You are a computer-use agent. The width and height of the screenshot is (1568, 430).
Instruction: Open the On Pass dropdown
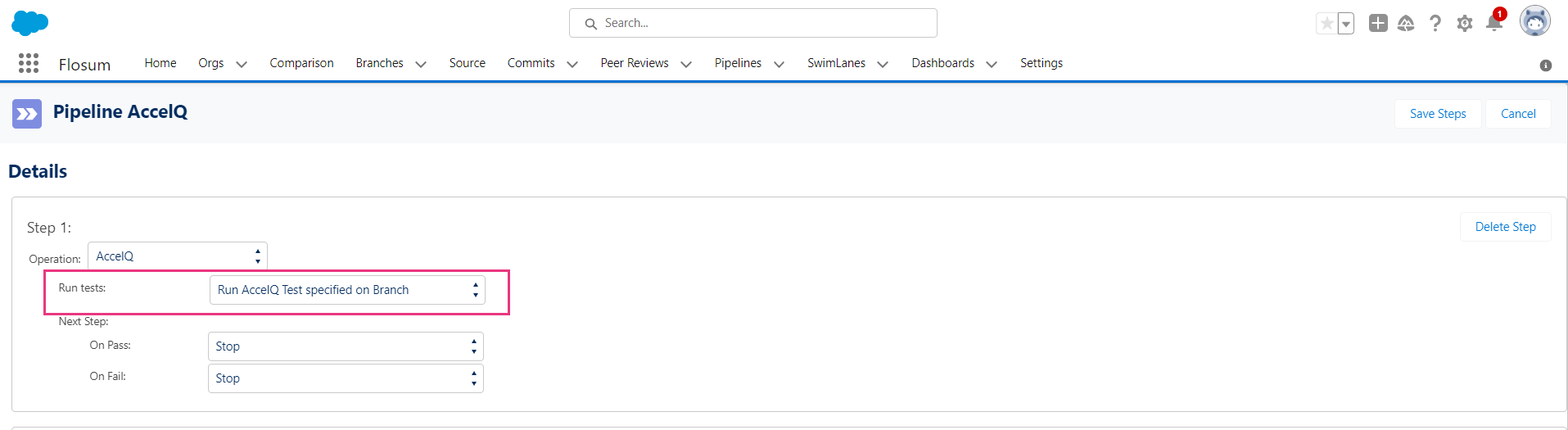[x=346, y=346]
